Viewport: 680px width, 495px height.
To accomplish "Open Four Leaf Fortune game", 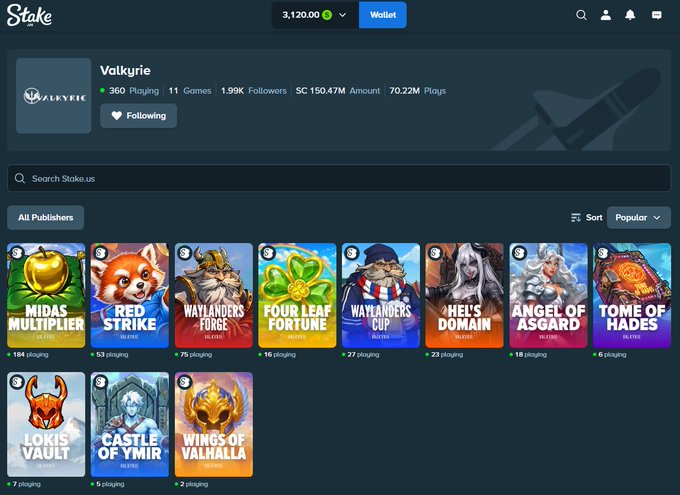I will 297,295.
